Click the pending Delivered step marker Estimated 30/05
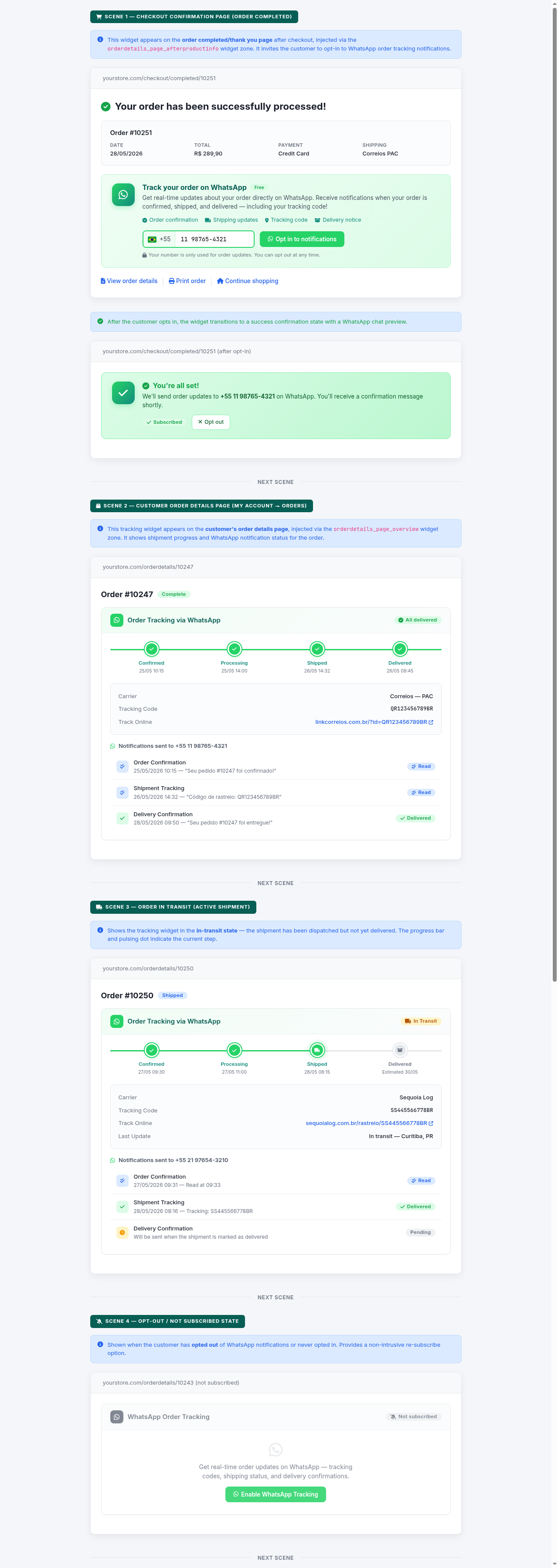This screenshot has height=1568, width=558. pyautogui.click(x=400, y=1050)
